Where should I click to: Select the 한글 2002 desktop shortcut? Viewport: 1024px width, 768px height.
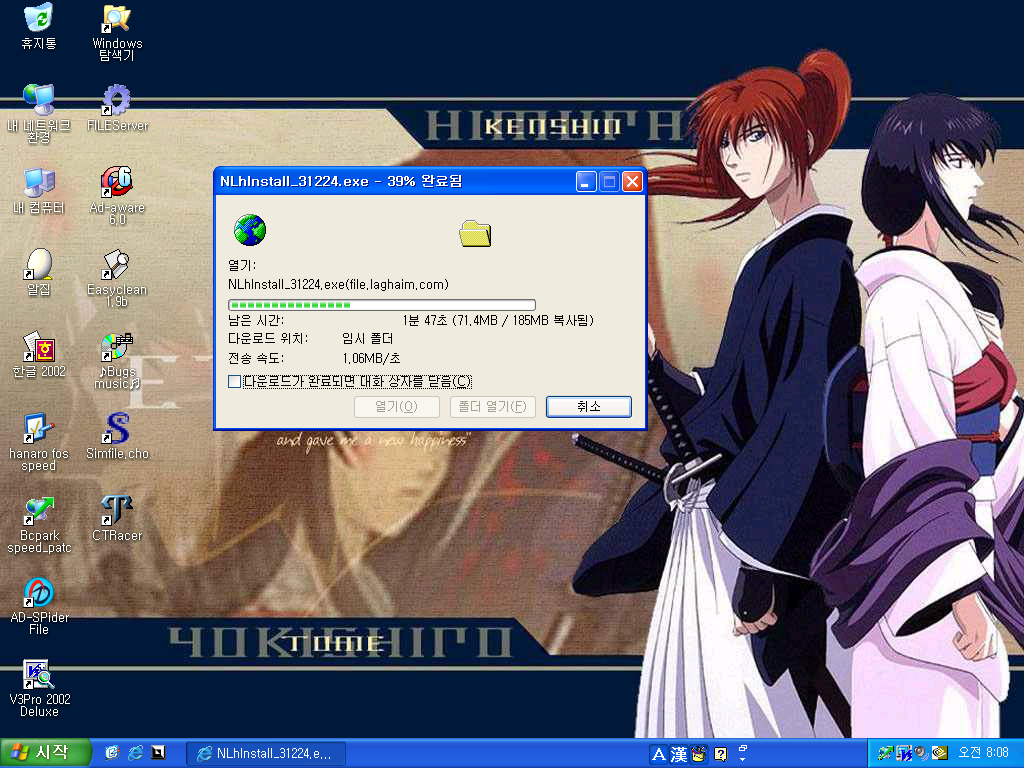click(x=39, y=354)
